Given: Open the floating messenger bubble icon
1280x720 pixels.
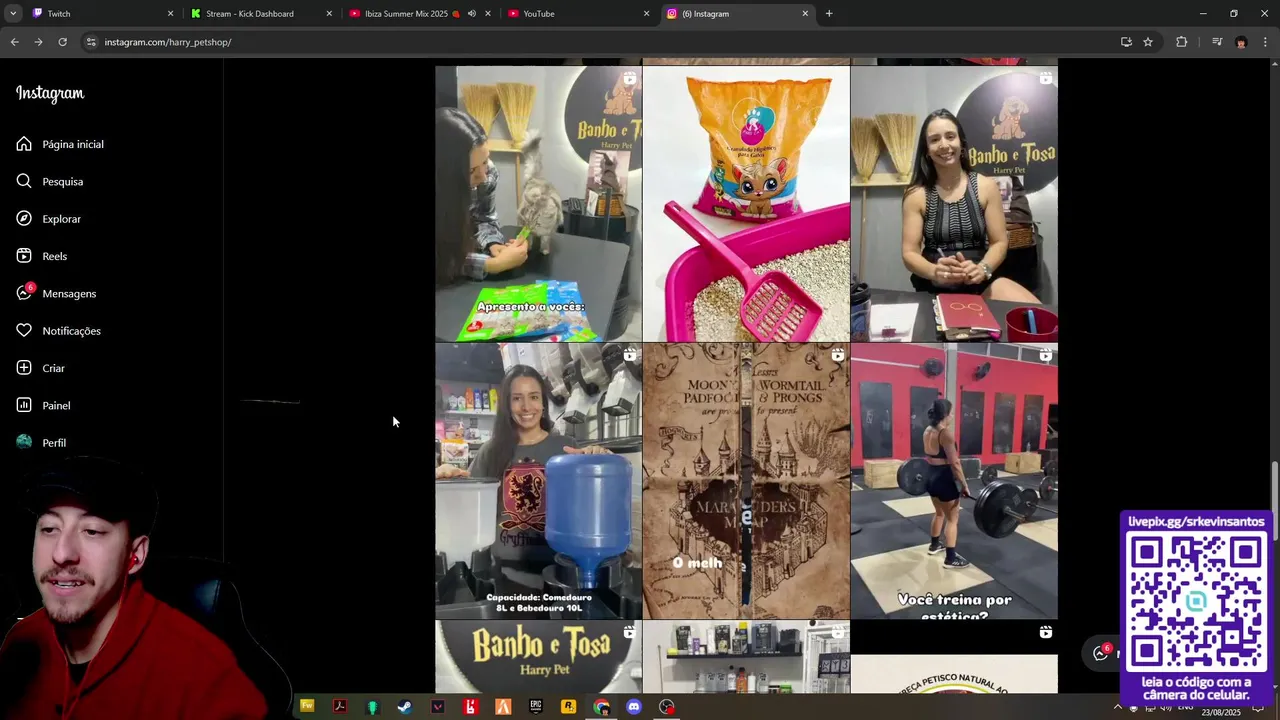Looking at the screenshot, I should (x=1101, y=652).
